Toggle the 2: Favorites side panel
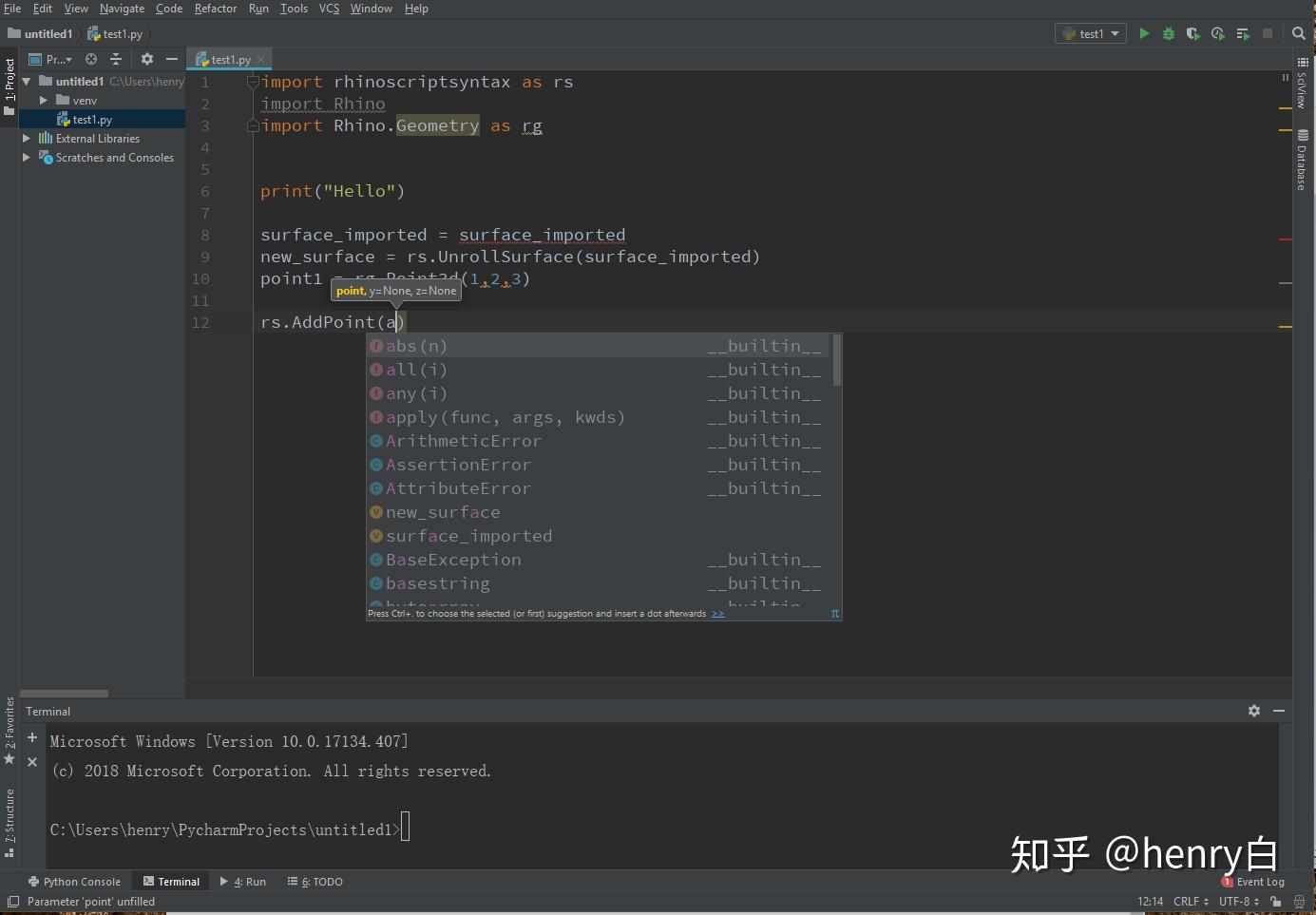Viewport: 1316px width, 915px height. [x=10, y=732]
